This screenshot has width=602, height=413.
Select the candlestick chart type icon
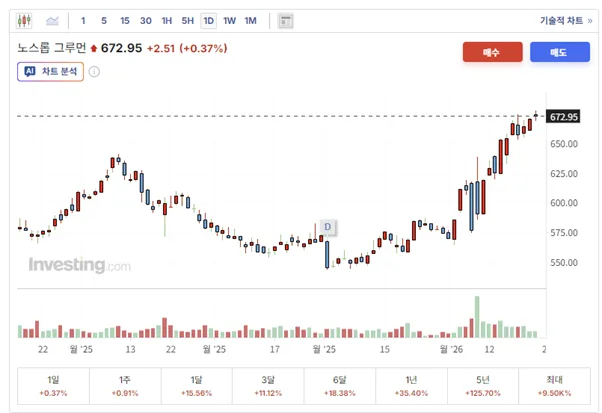24,21
